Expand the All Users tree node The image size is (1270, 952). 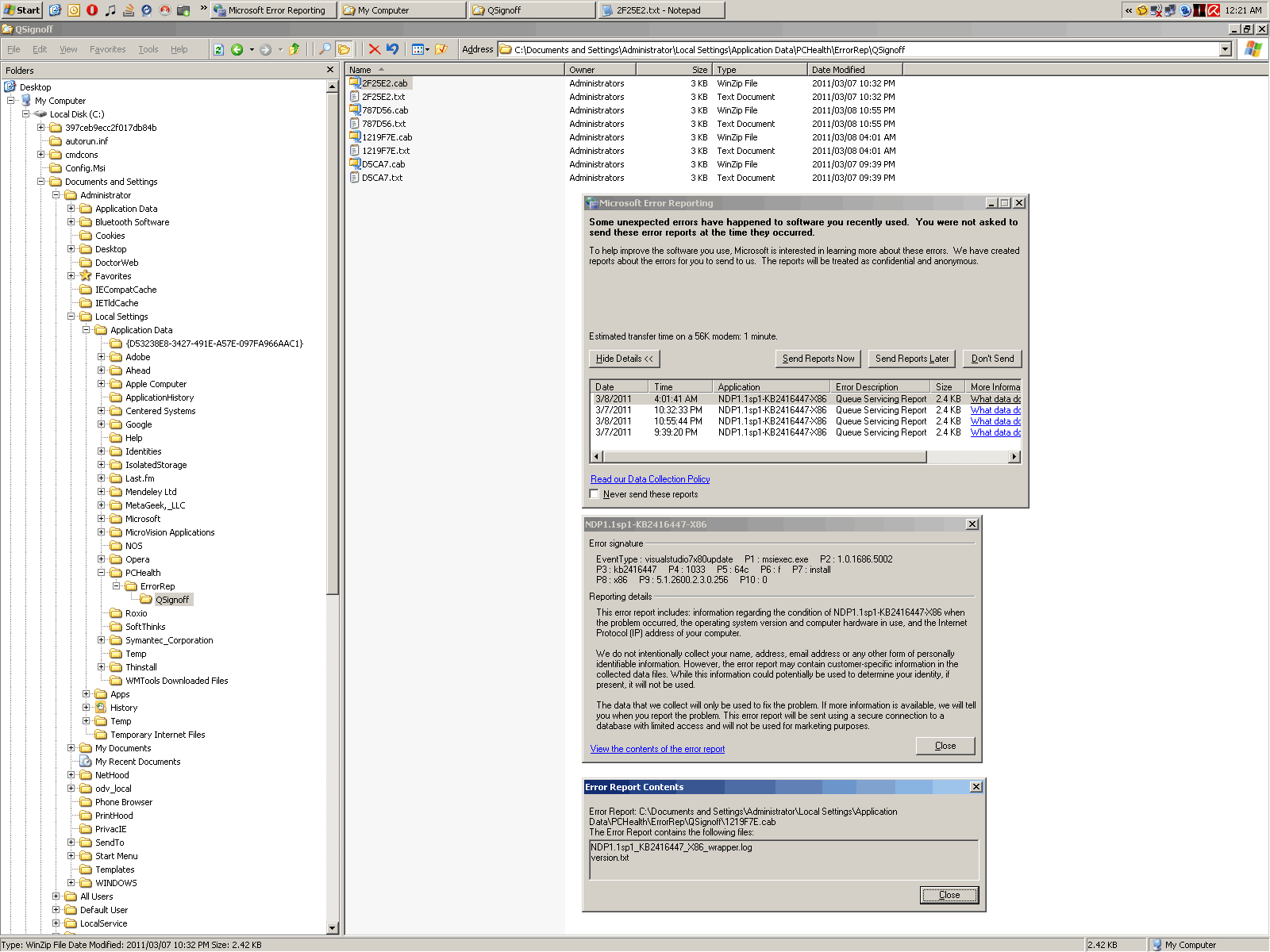click(x=56, y=896)
